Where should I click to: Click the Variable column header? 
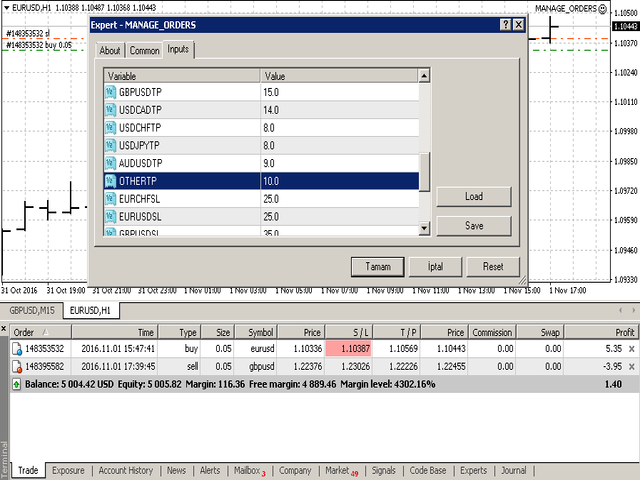point(182,76)
